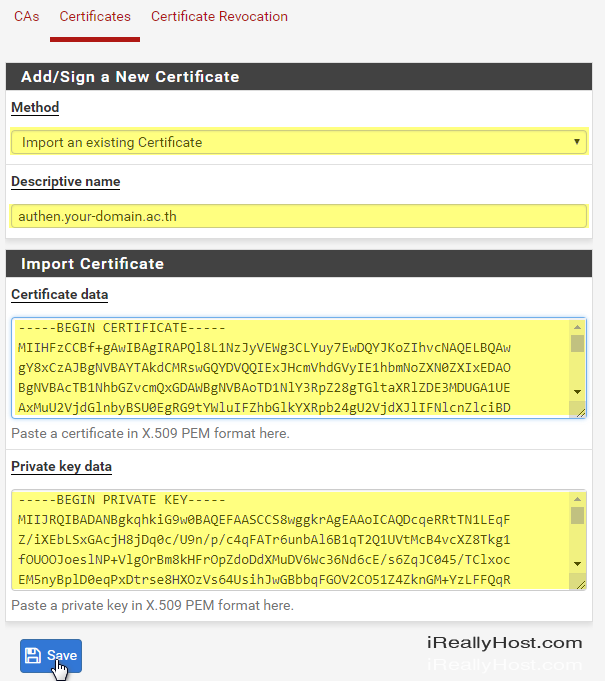Open the Method dropdown arrow
Viewport: 605px width, 681px height.
[577, 142]
